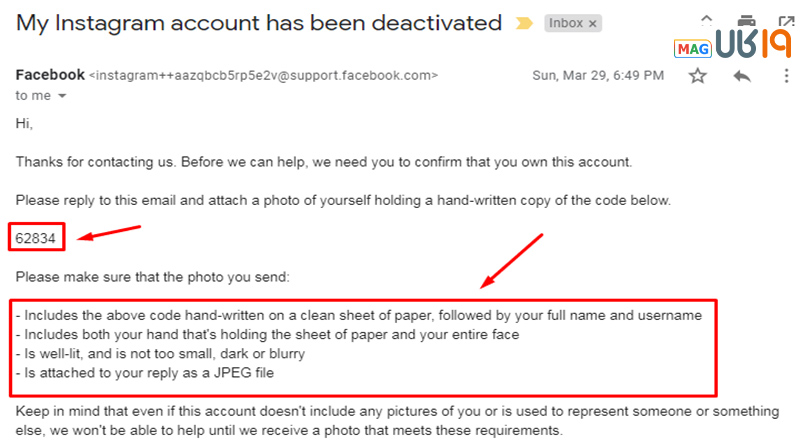Open the three-dot more options menu
The image size is (800, 444).
786,76
